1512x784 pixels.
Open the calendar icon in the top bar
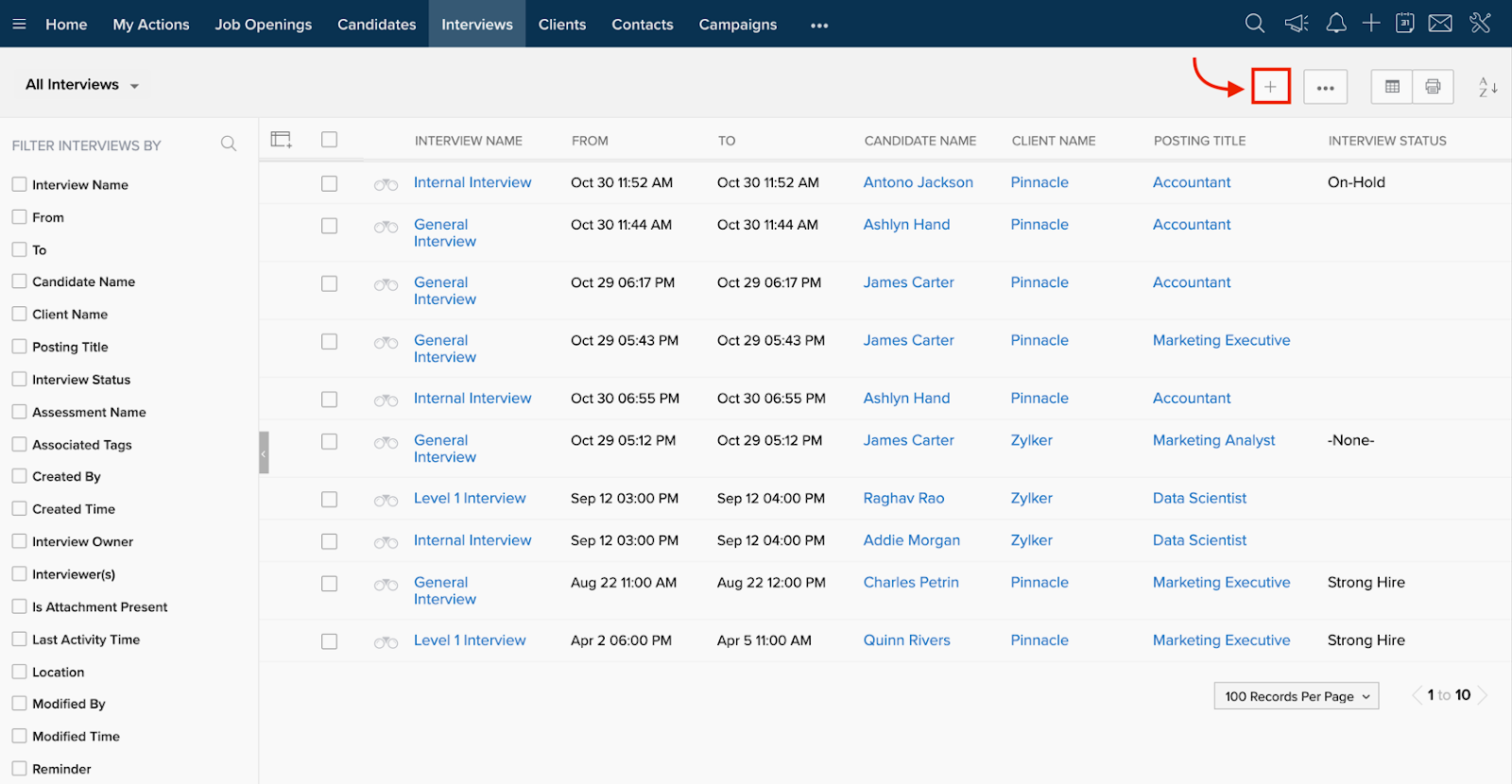click(1405, 24)
